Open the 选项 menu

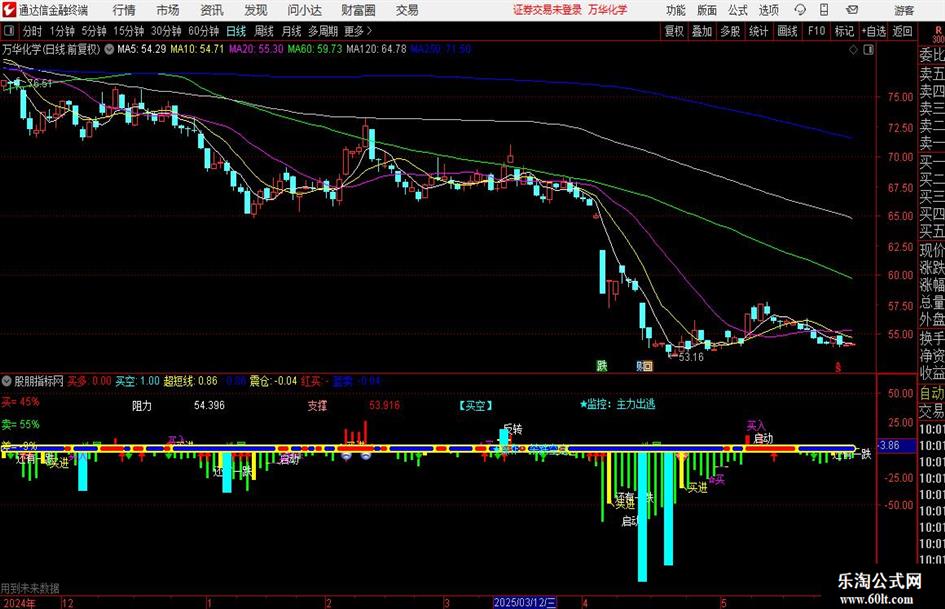(768, 10)
